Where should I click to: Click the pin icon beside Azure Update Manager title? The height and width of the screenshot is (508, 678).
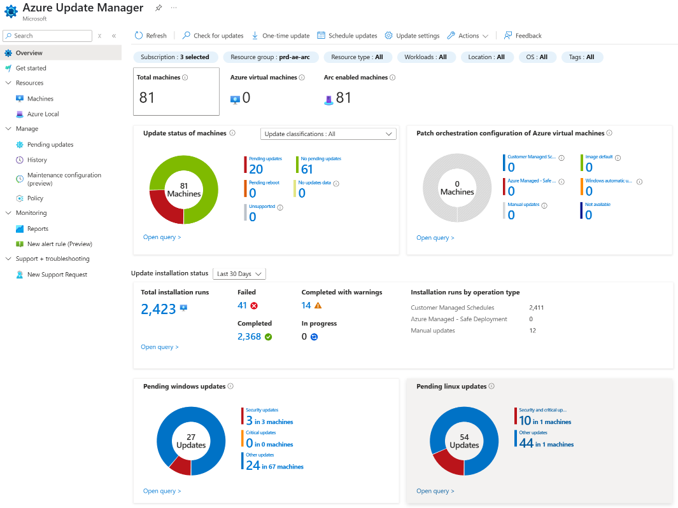[159, 8]
